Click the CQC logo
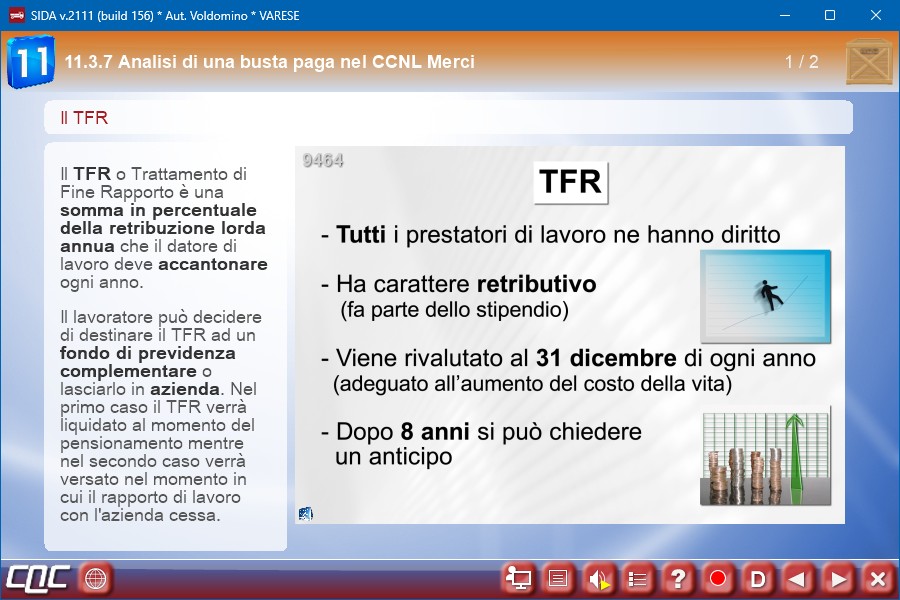This screenshot has width=900, height=600. [37, 578]
